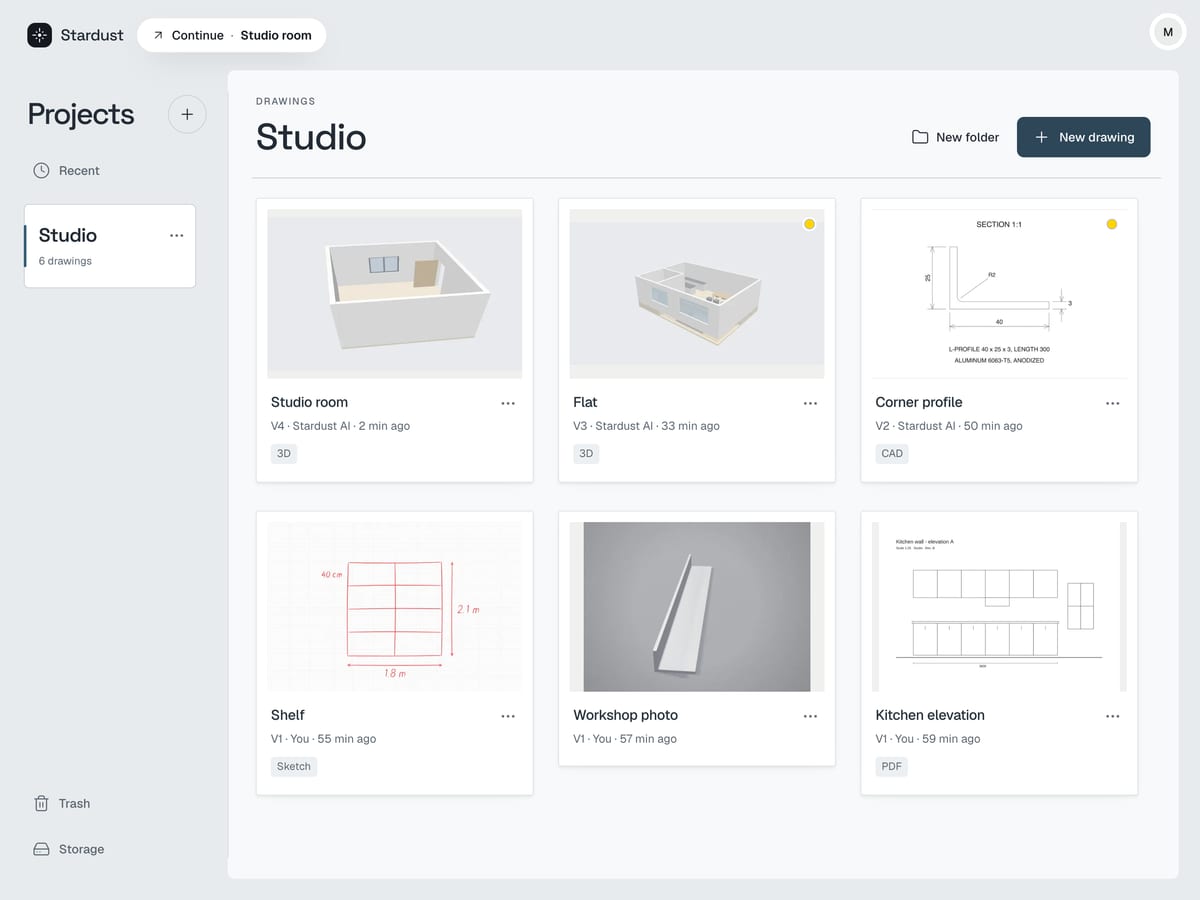The image size is (1200, 900).
Task: Open the Corner profile section thumbnail
Action: coord(999,293)
